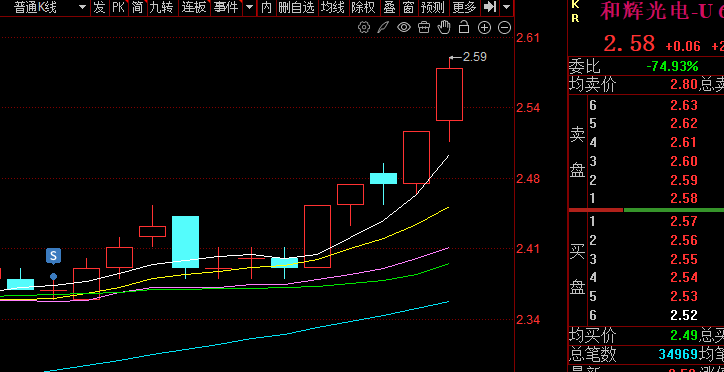Open the 连板 view
The height and width of the screenshot is (372, 724).
[193, 7]
